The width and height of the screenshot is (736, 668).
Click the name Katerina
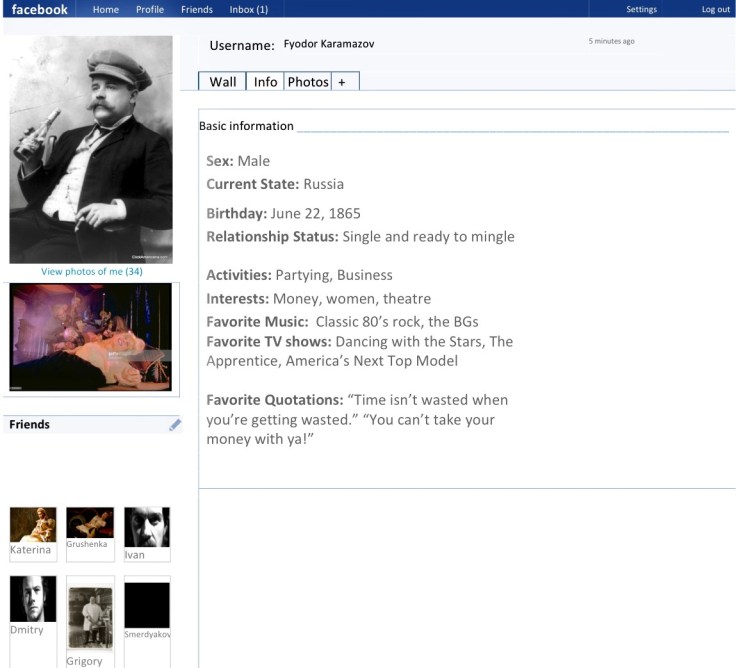point(31,550)
